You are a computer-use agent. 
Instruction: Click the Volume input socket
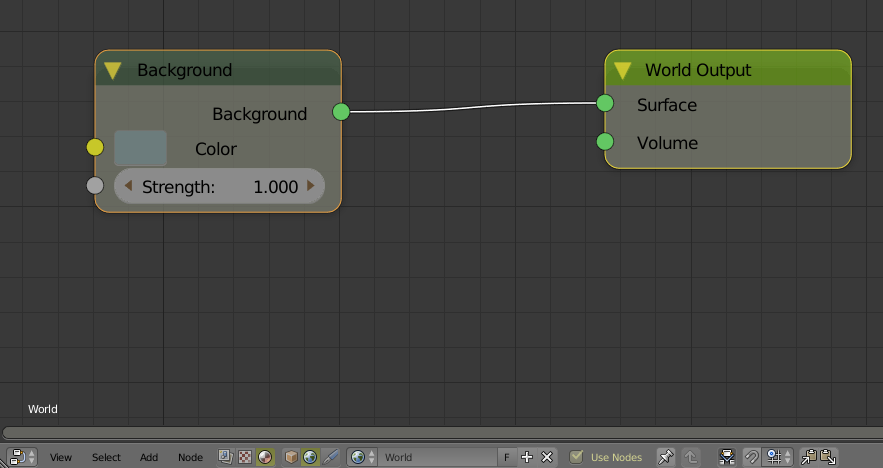pyautogui.click(x=605, y=141)
